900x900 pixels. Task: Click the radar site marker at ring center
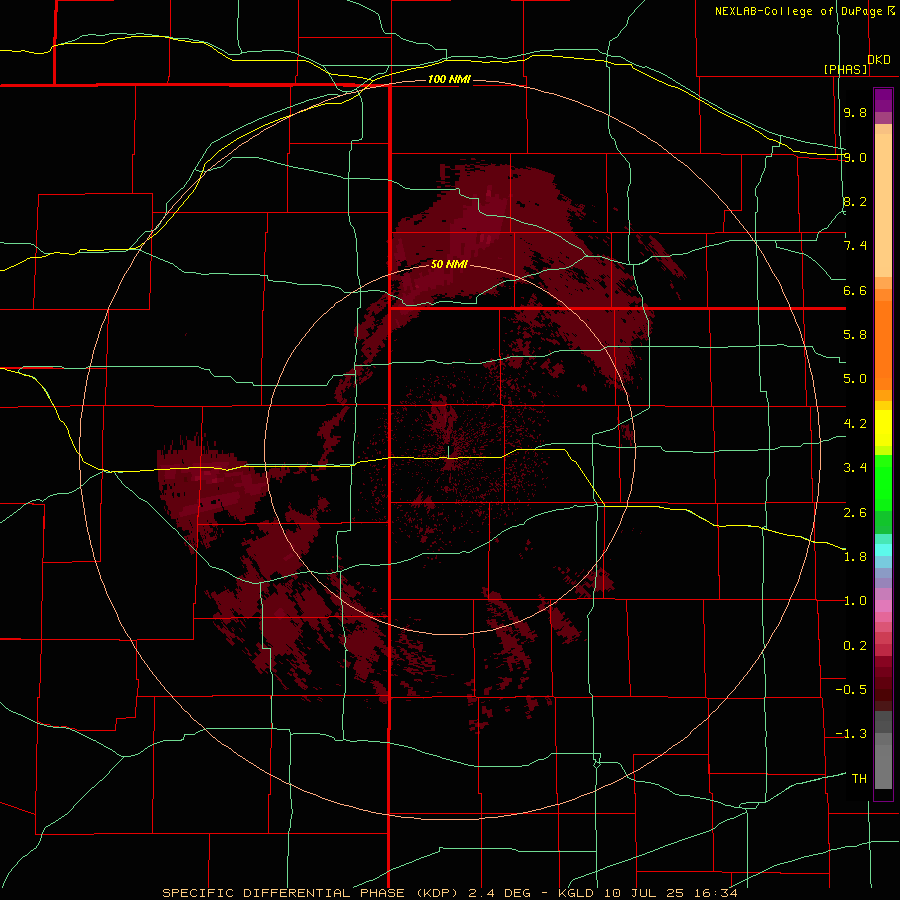[448, 452]
